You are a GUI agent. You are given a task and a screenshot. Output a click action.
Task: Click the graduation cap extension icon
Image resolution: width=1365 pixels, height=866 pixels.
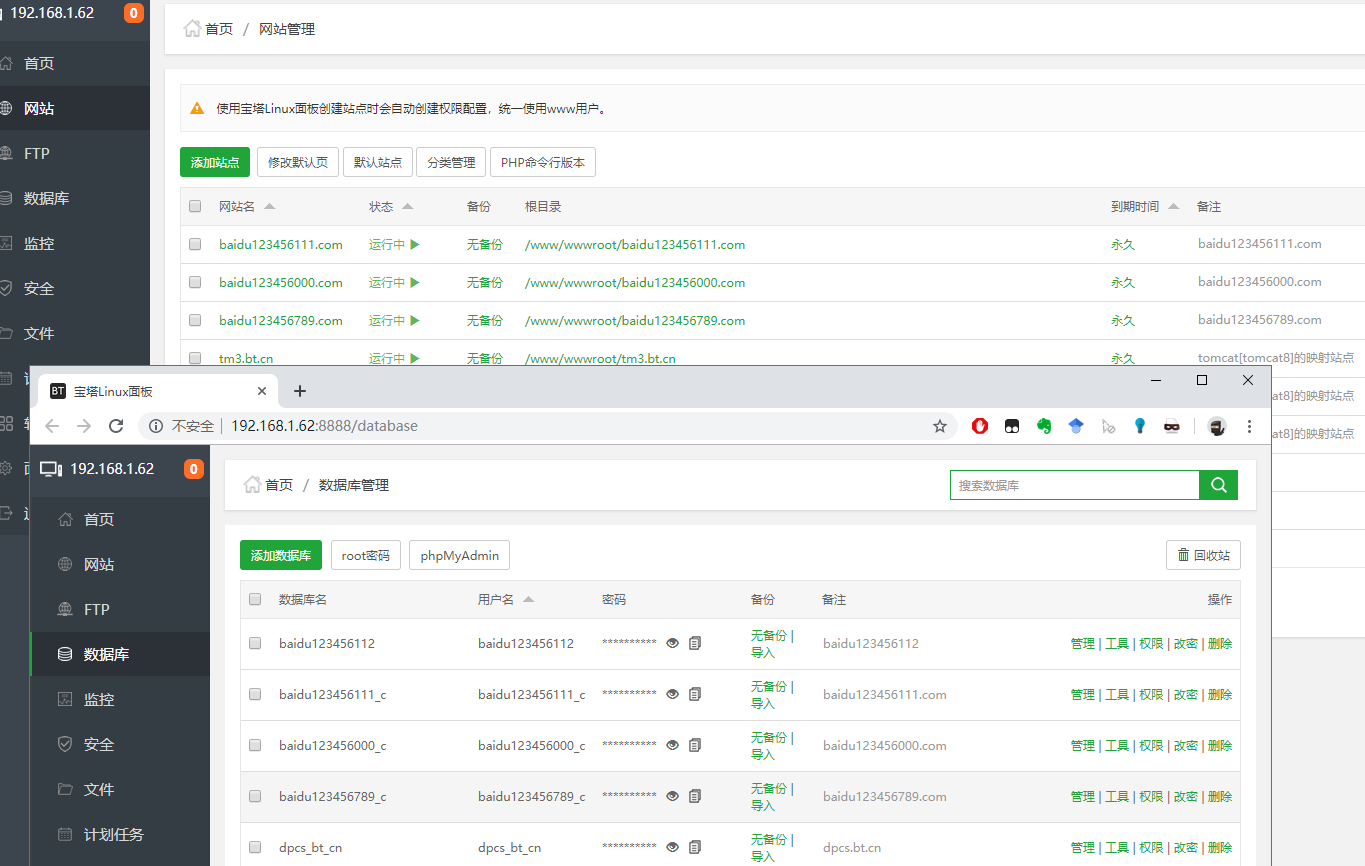1076,426
